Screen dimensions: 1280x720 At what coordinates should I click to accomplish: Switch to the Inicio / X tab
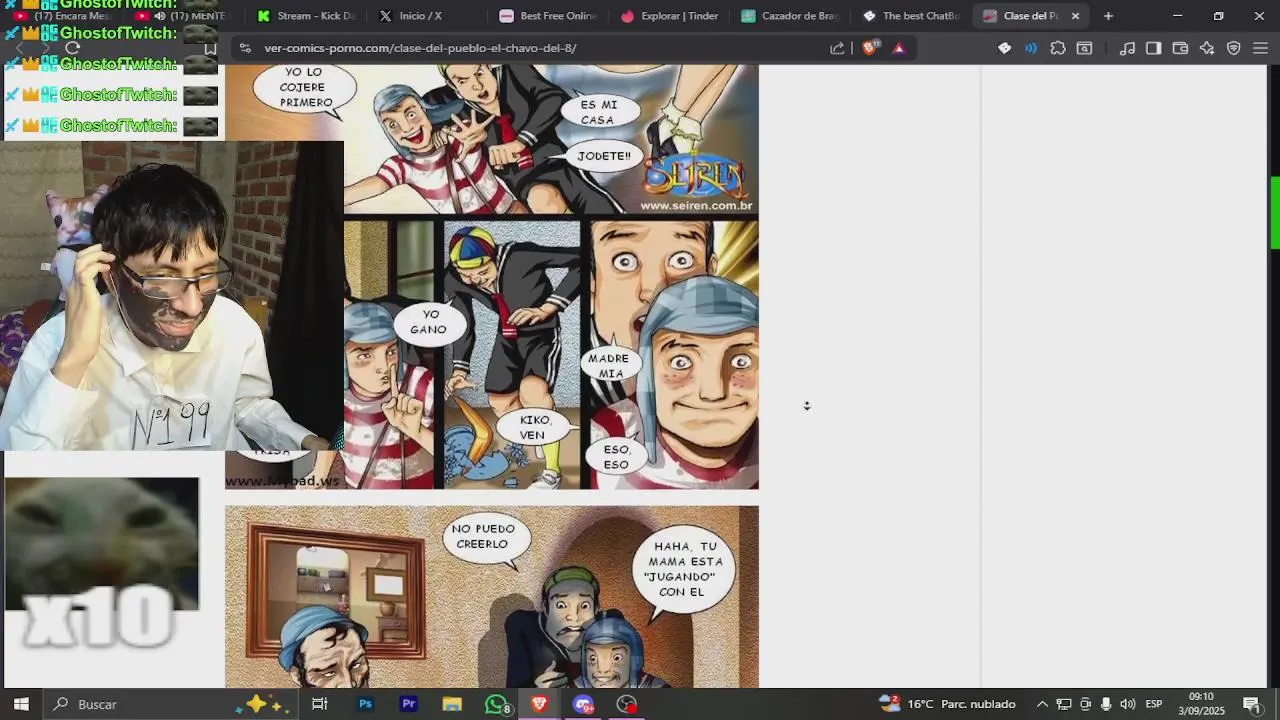(425, 16)
